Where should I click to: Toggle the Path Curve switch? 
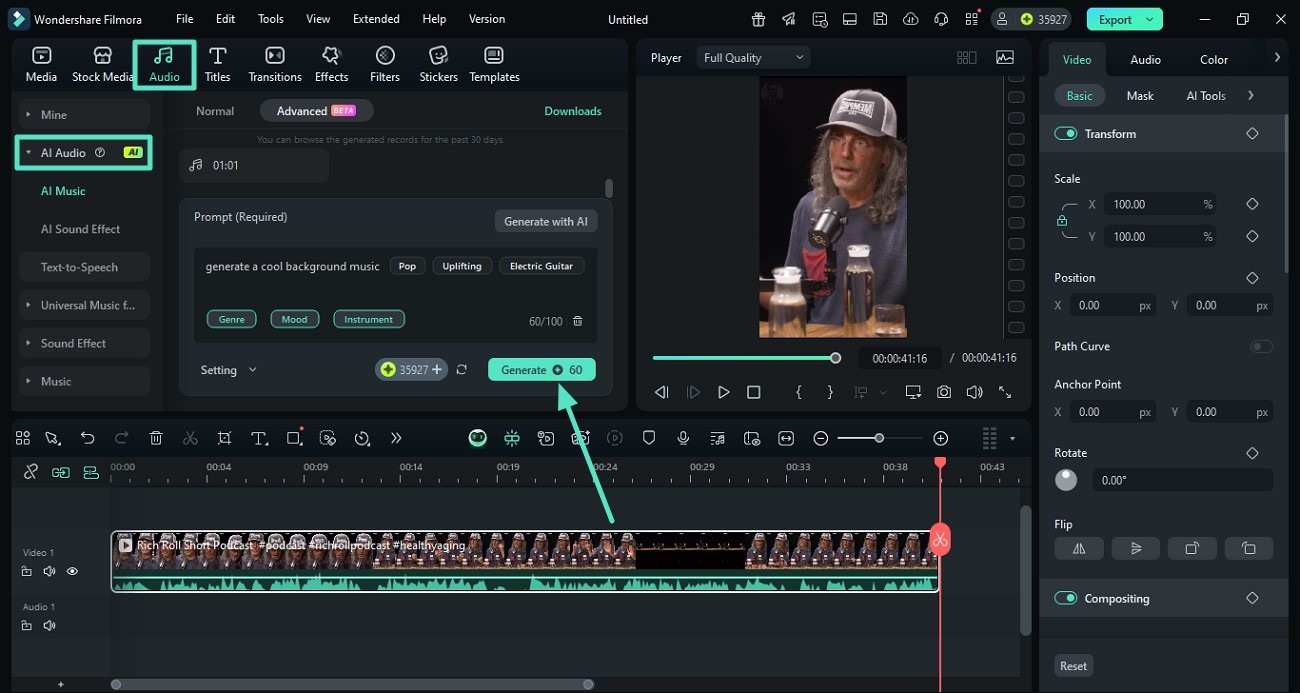tap(1261, 346)
